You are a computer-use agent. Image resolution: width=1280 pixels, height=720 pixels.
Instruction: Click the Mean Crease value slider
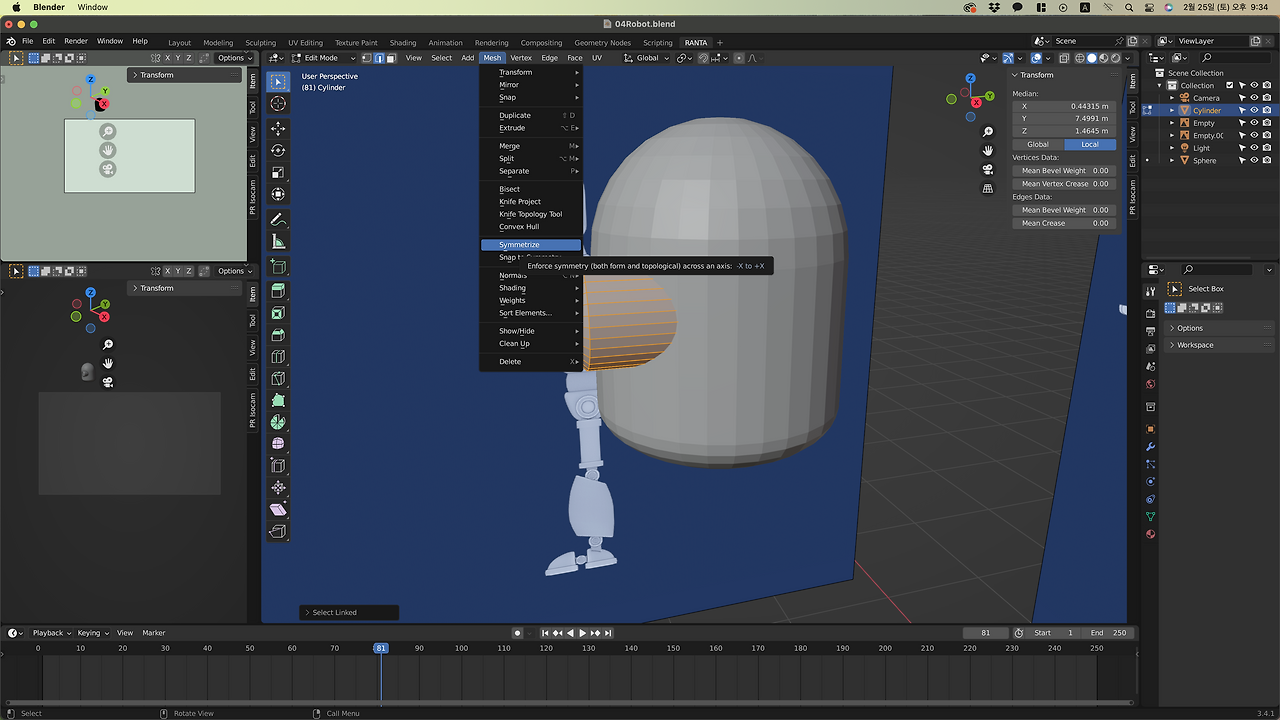[x=1063, y=223]
